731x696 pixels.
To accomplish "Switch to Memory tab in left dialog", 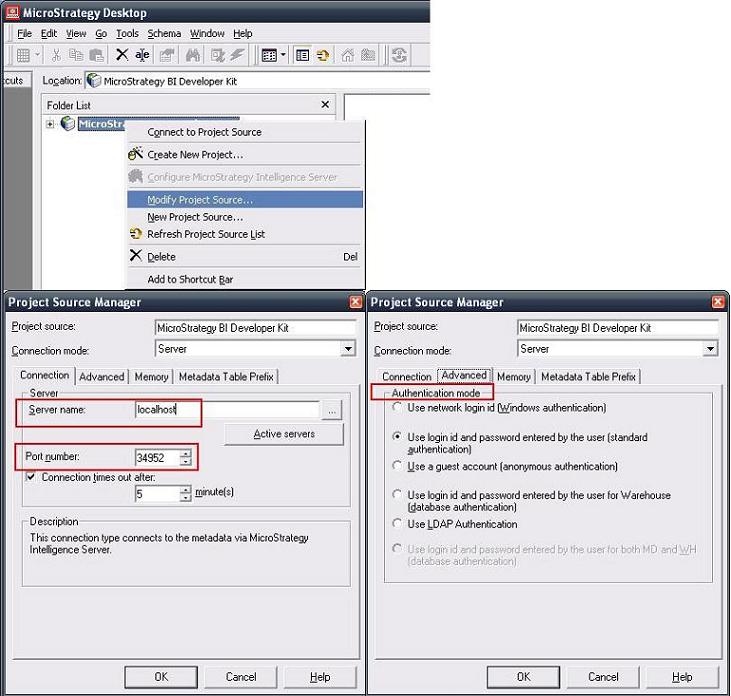I will tap(151, 377).
